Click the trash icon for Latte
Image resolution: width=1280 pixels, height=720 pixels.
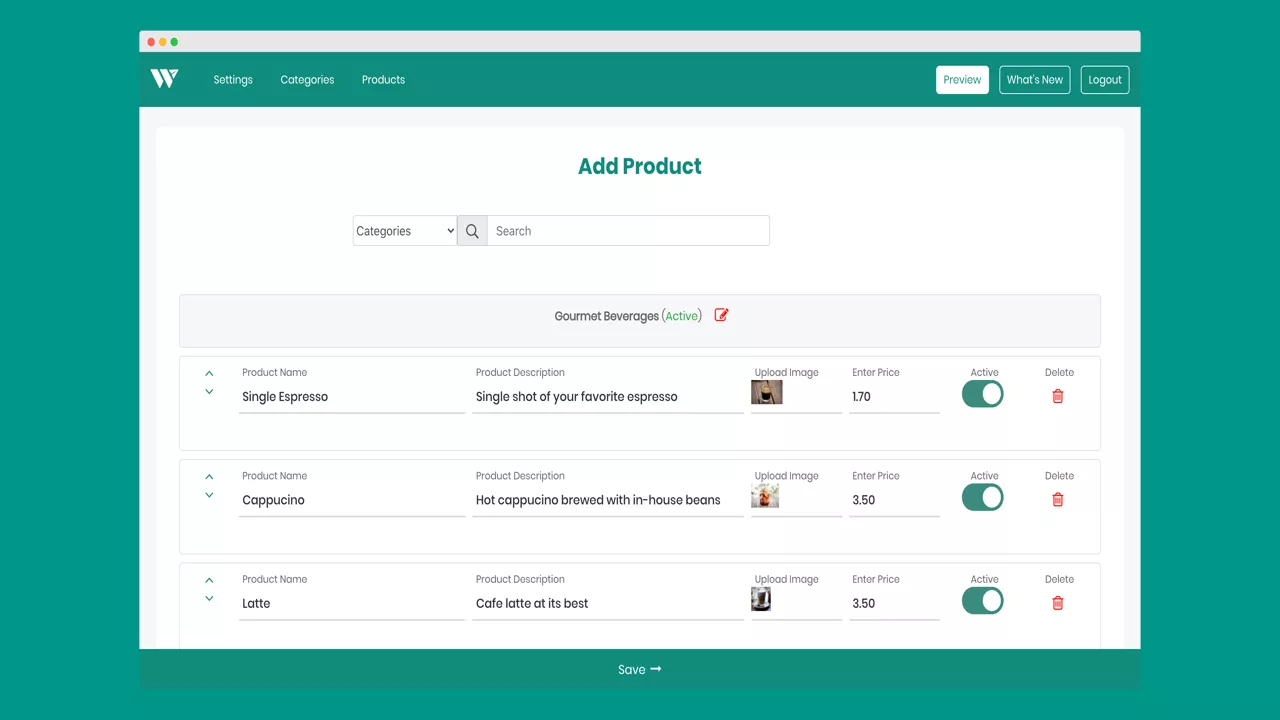(1058, 603)
